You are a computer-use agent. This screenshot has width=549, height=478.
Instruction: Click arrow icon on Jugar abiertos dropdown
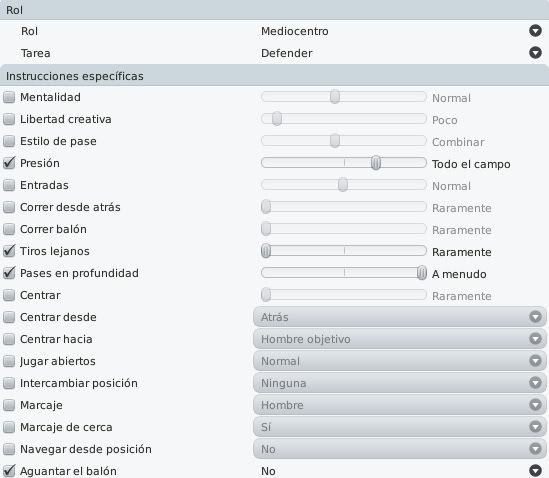point(535,361)
